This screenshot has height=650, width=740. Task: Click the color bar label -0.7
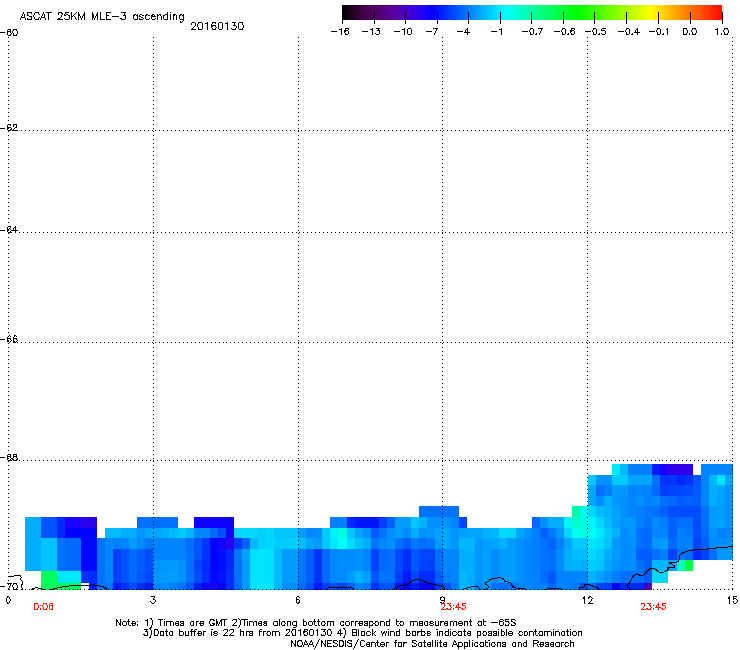point(532,32)
